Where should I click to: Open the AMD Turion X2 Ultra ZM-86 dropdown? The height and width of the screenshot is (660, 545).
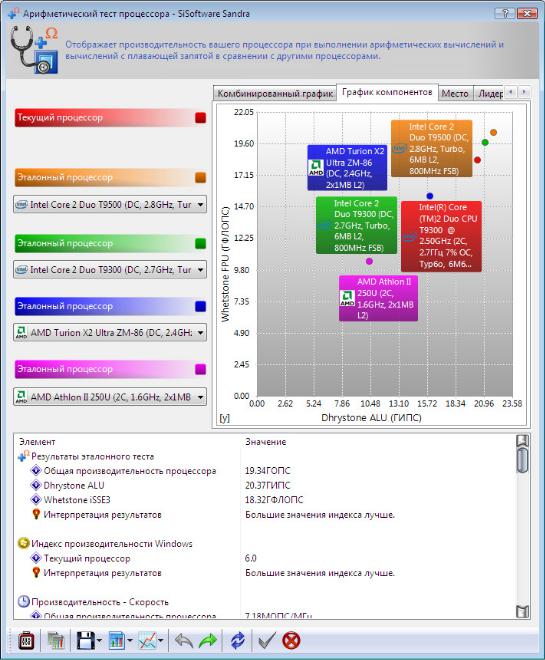click(110, 333)
